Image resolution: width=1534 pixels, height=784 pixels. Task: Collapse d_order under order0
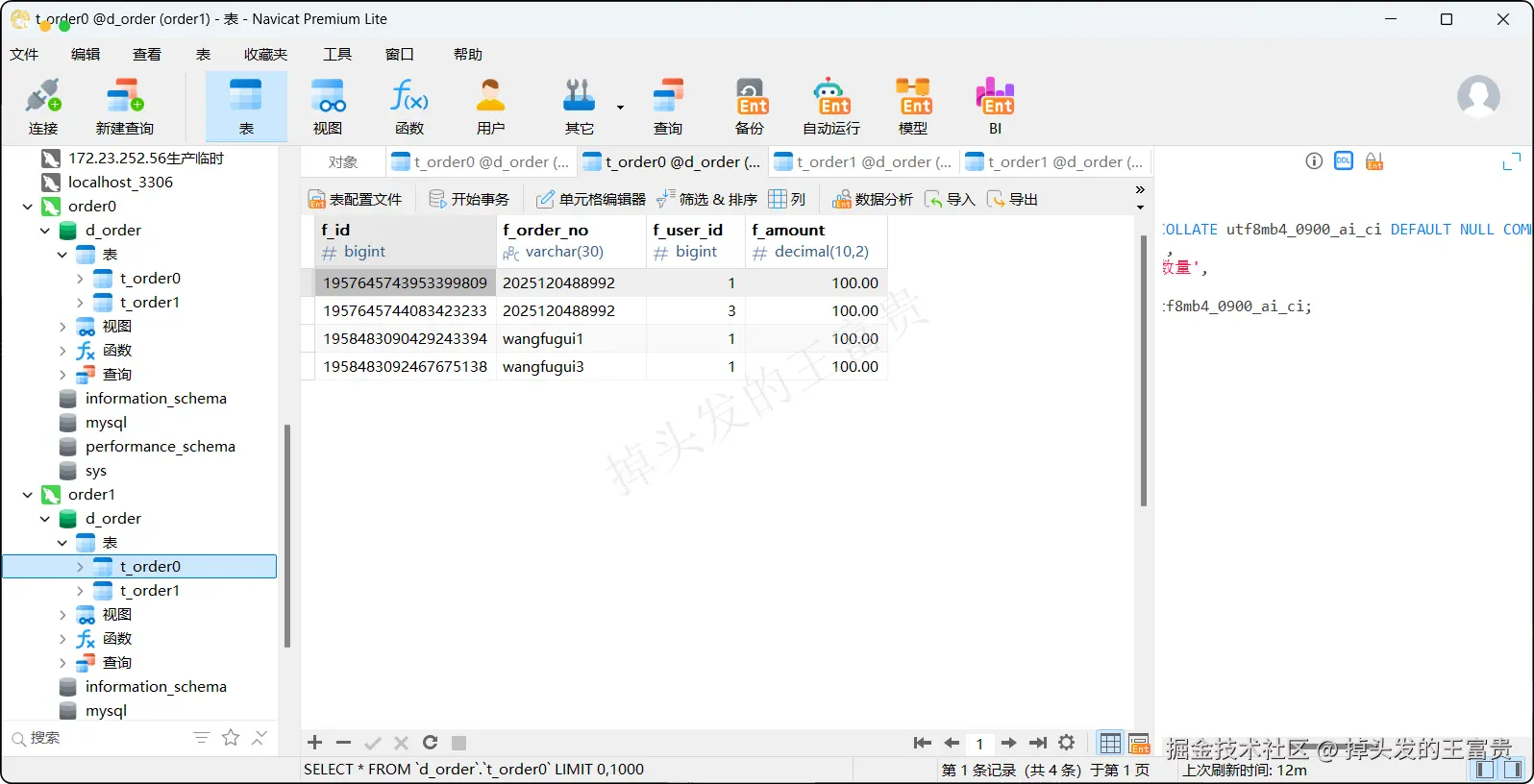click(x=44, y=231)
